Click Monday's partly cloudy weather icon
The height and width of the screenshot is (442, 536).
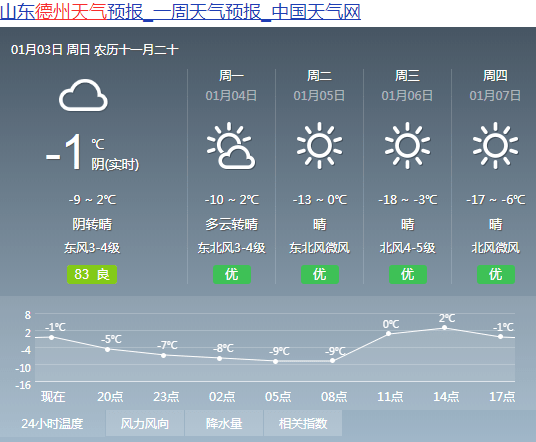231,146
